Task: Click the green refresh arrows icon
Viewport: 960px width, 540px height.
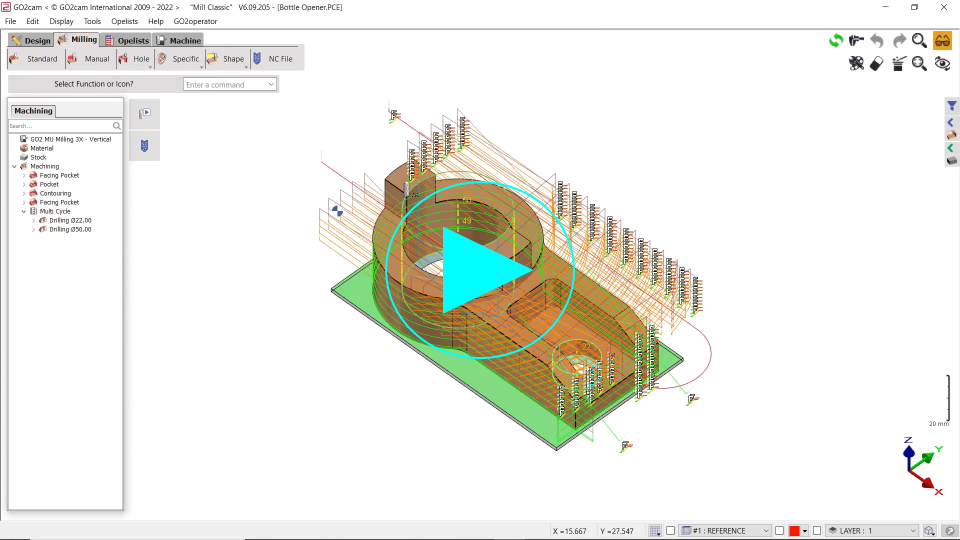Action: click(835, 40)
